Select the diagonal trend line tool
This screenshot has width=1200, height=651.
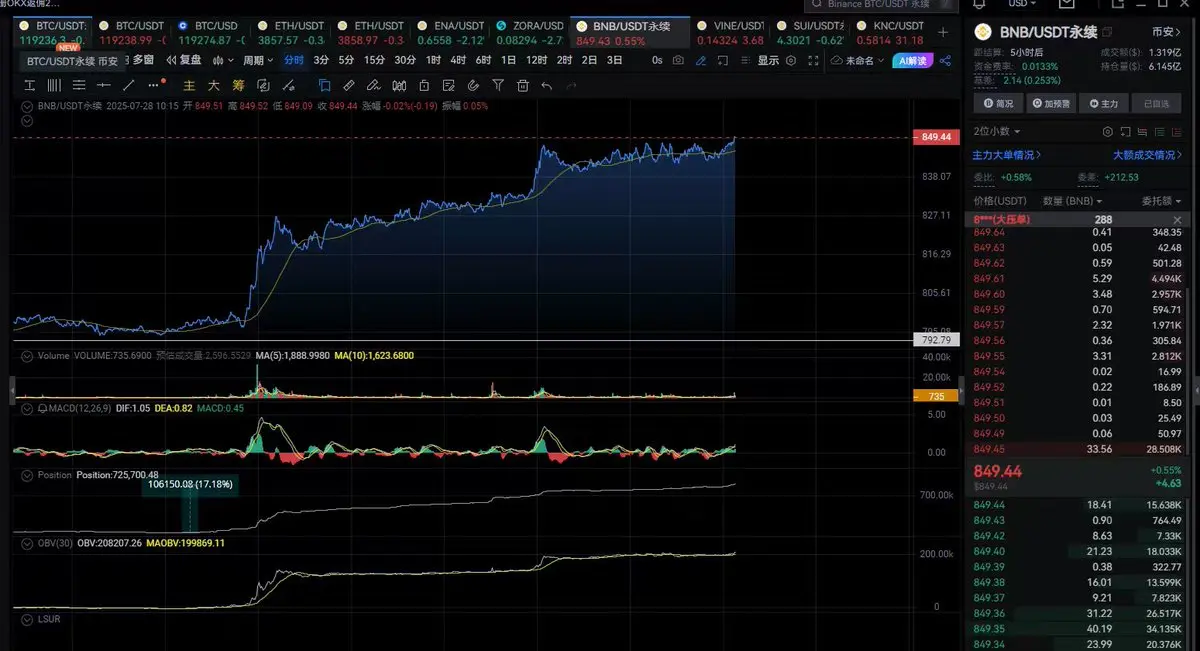129,85
